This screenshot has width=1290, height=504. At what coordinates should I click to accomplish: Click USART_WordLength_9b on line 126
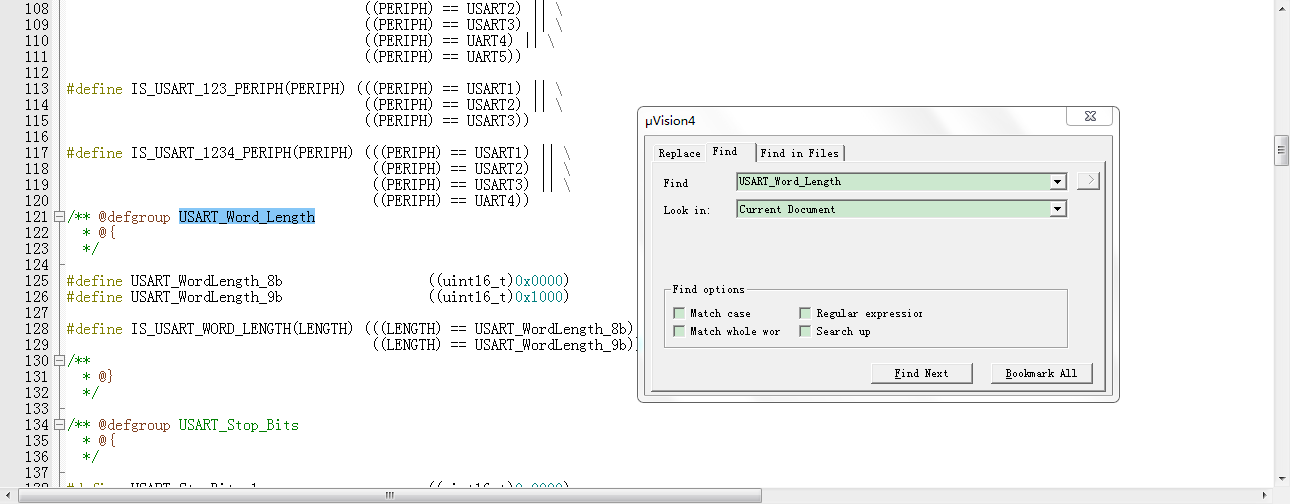coord(207,297)
